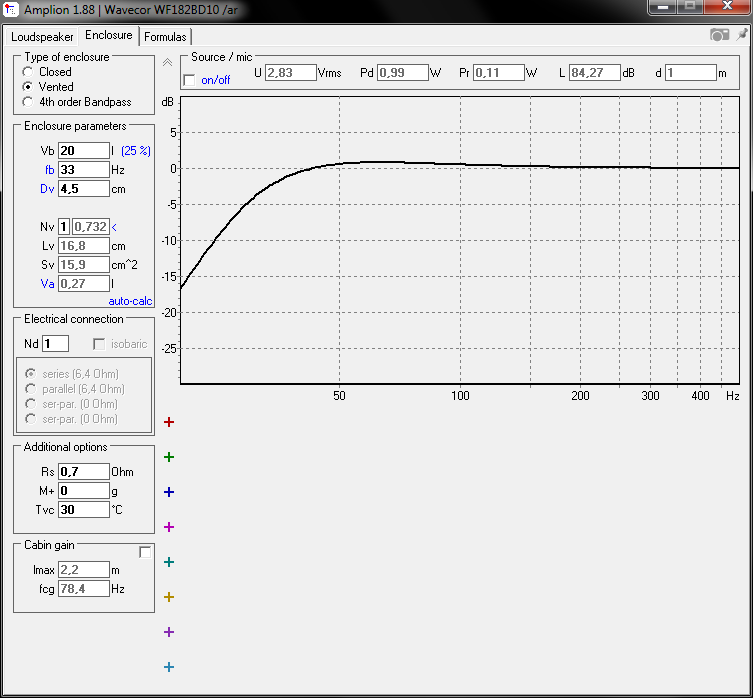Click the M+ added mass field

pyautogui.click(x=84, y=490)
